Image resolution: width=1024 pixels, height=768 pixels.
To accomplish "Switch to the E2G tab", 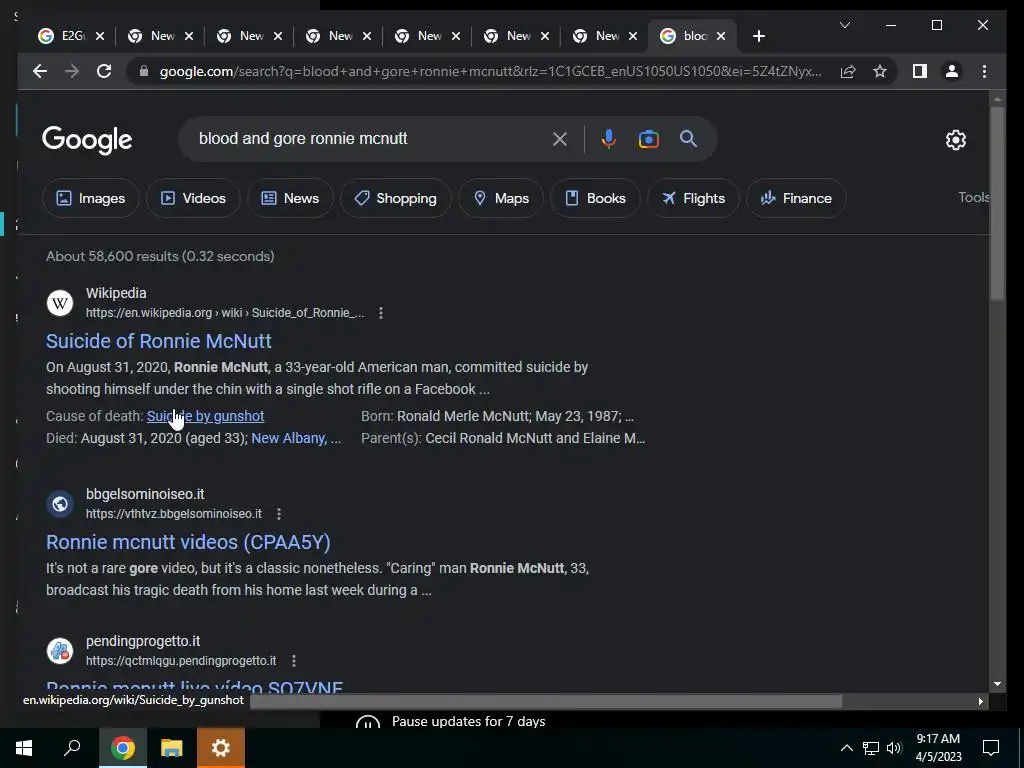I will point(65,36).
